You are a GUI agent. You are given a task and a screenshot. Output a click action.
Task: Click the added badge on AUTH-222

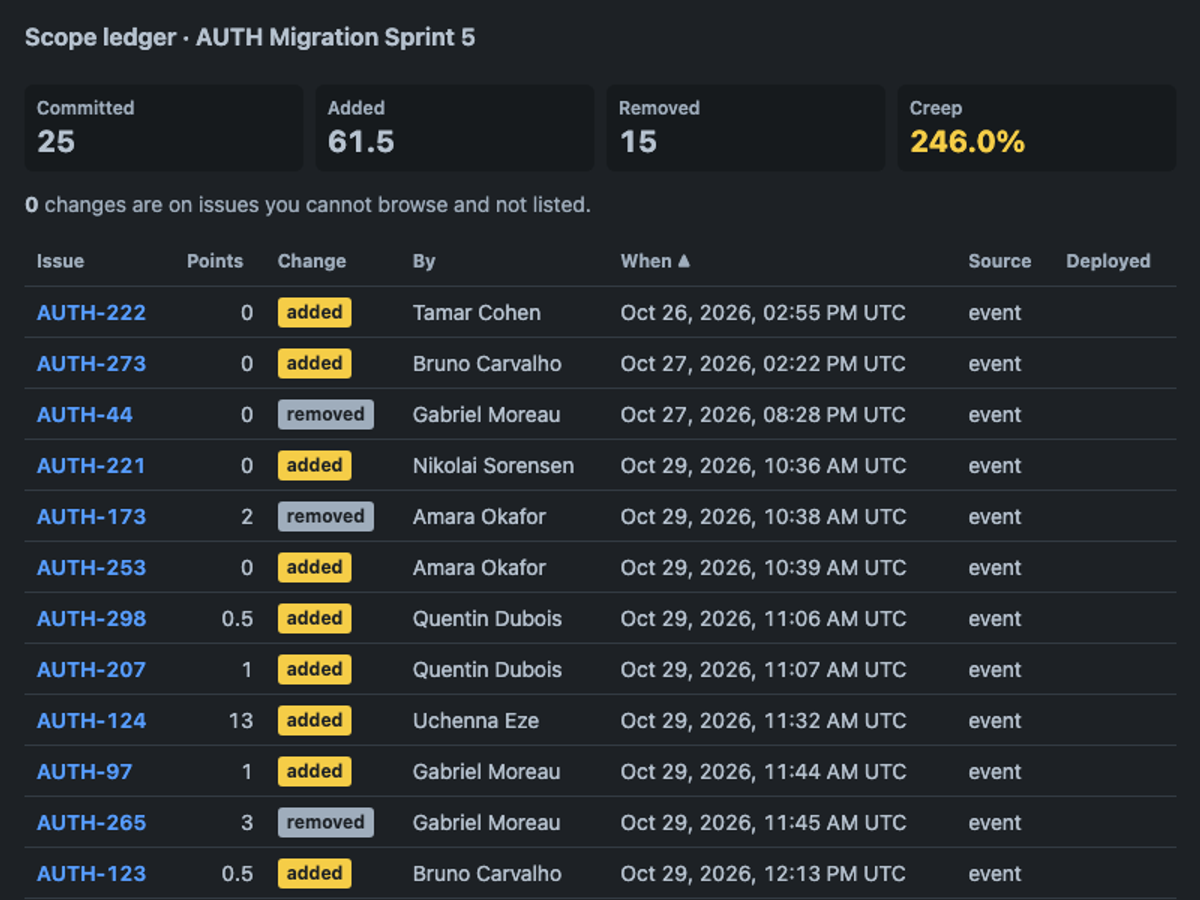[x=315, y=313]
